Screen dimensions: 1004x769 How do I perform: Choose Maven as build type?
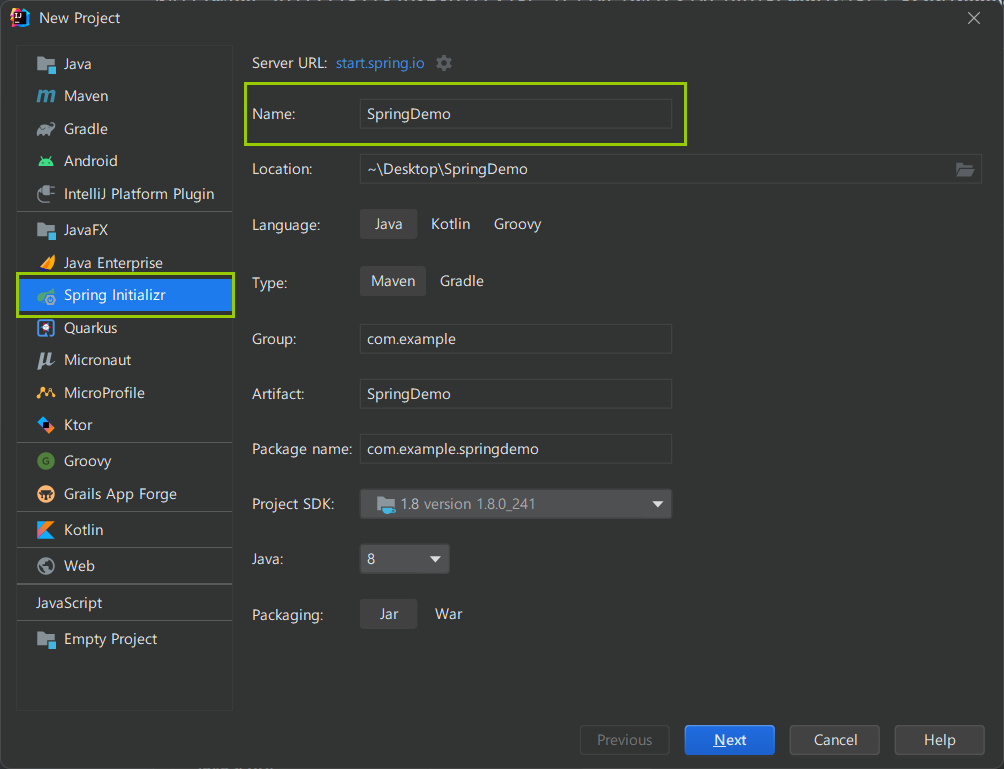393,281
